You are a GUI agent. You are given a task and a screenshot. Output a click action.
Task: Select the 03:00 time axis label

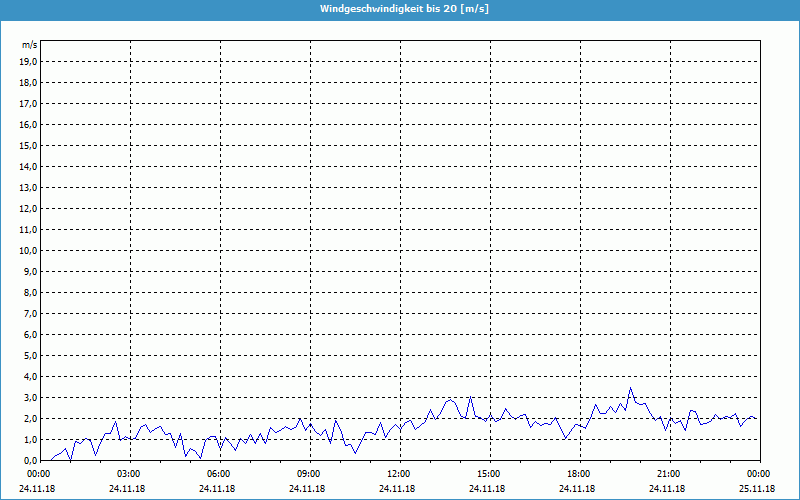click(x=128, y=474)
